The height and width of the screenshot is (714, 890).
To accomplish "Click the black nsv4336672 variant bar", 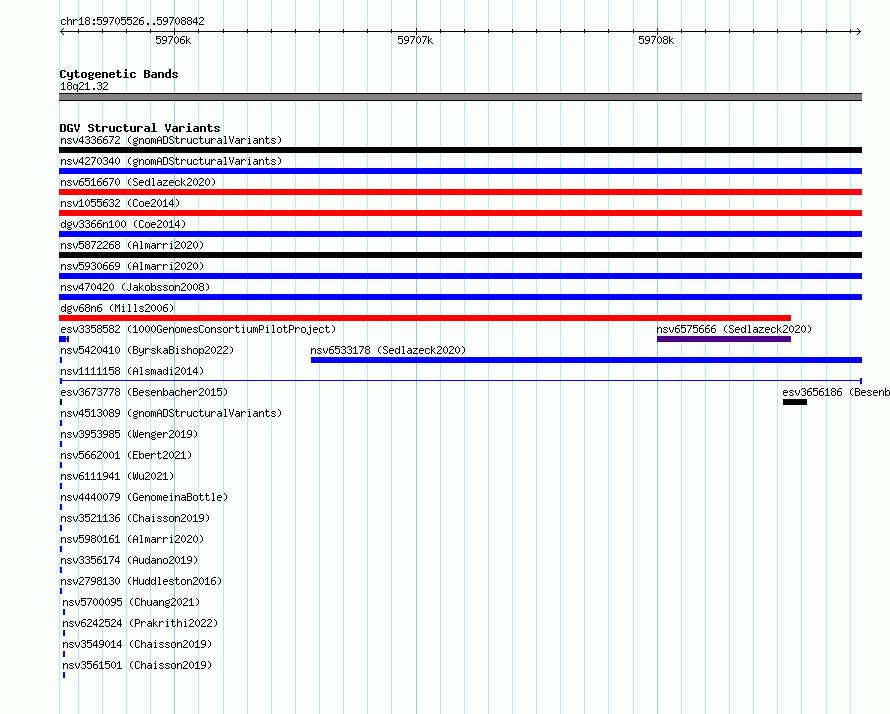I will tap(460, 150).
